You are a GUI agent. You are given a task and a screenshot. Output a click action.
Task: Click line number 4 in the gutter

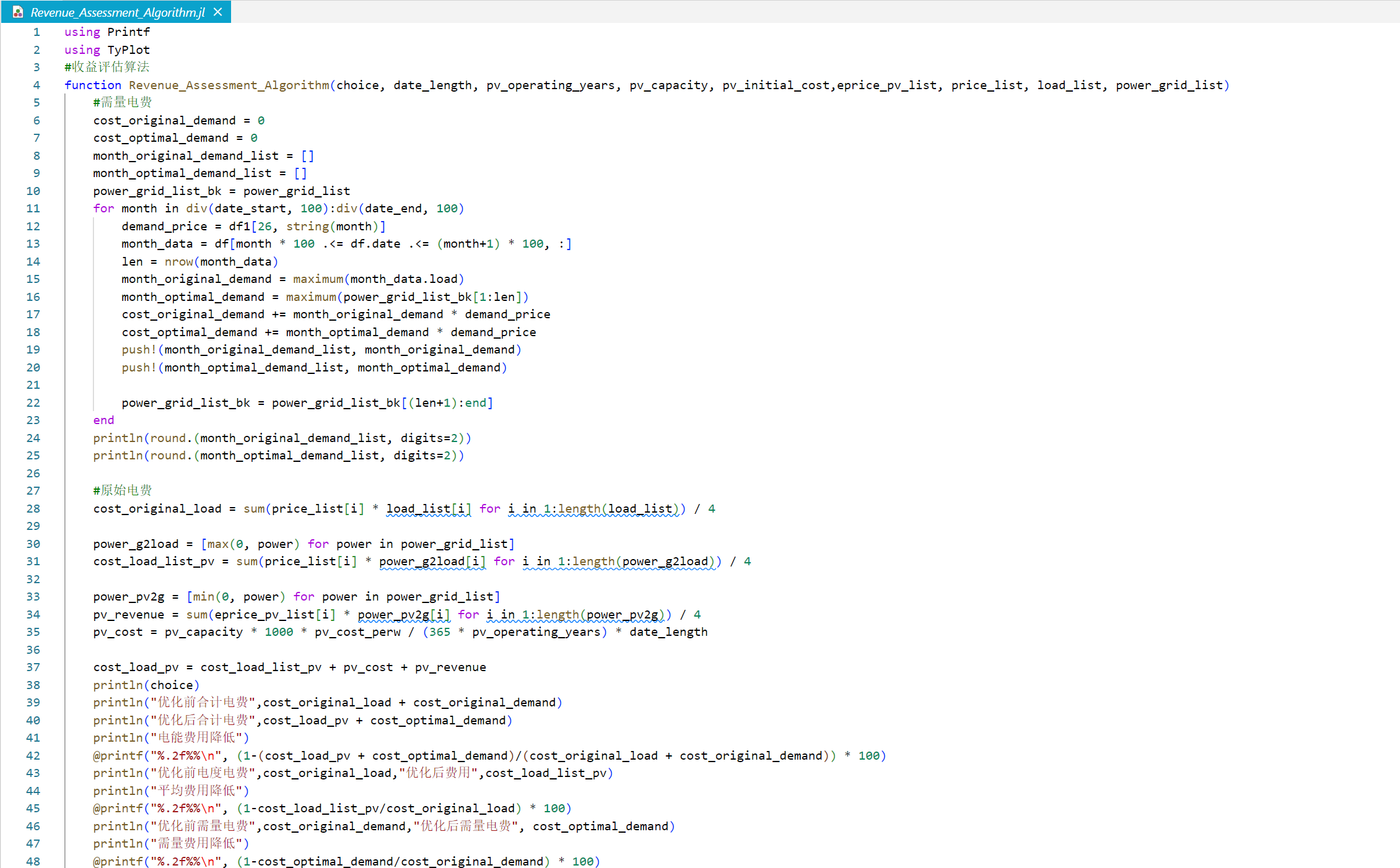pos(37,85)
